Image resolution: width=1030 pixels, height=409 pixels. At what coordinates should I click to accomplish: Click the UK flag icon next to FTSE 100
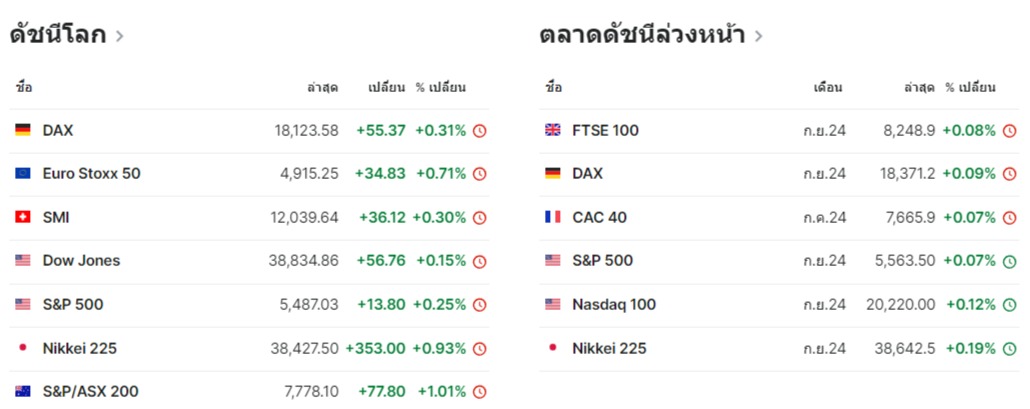click(552, 130)
